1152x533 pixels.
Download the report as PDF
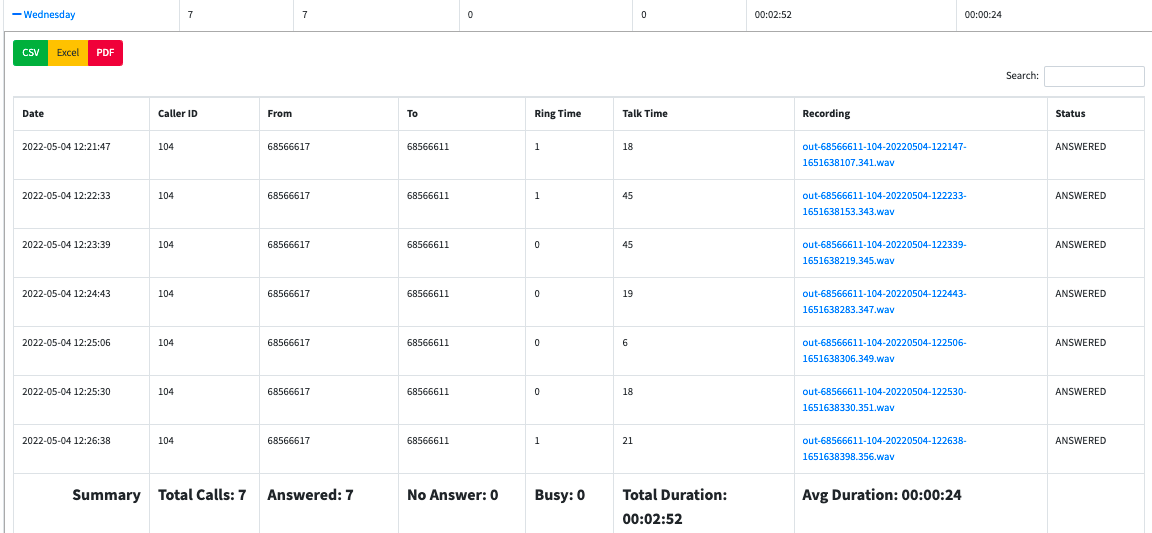(x=105, y=53)
